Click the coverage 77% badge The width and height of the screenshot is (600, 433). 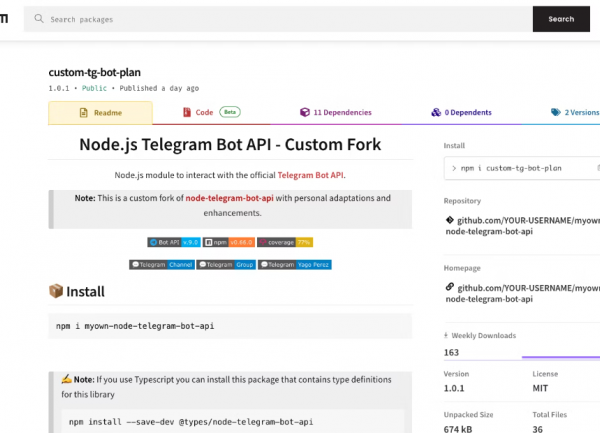pos(285,242)
